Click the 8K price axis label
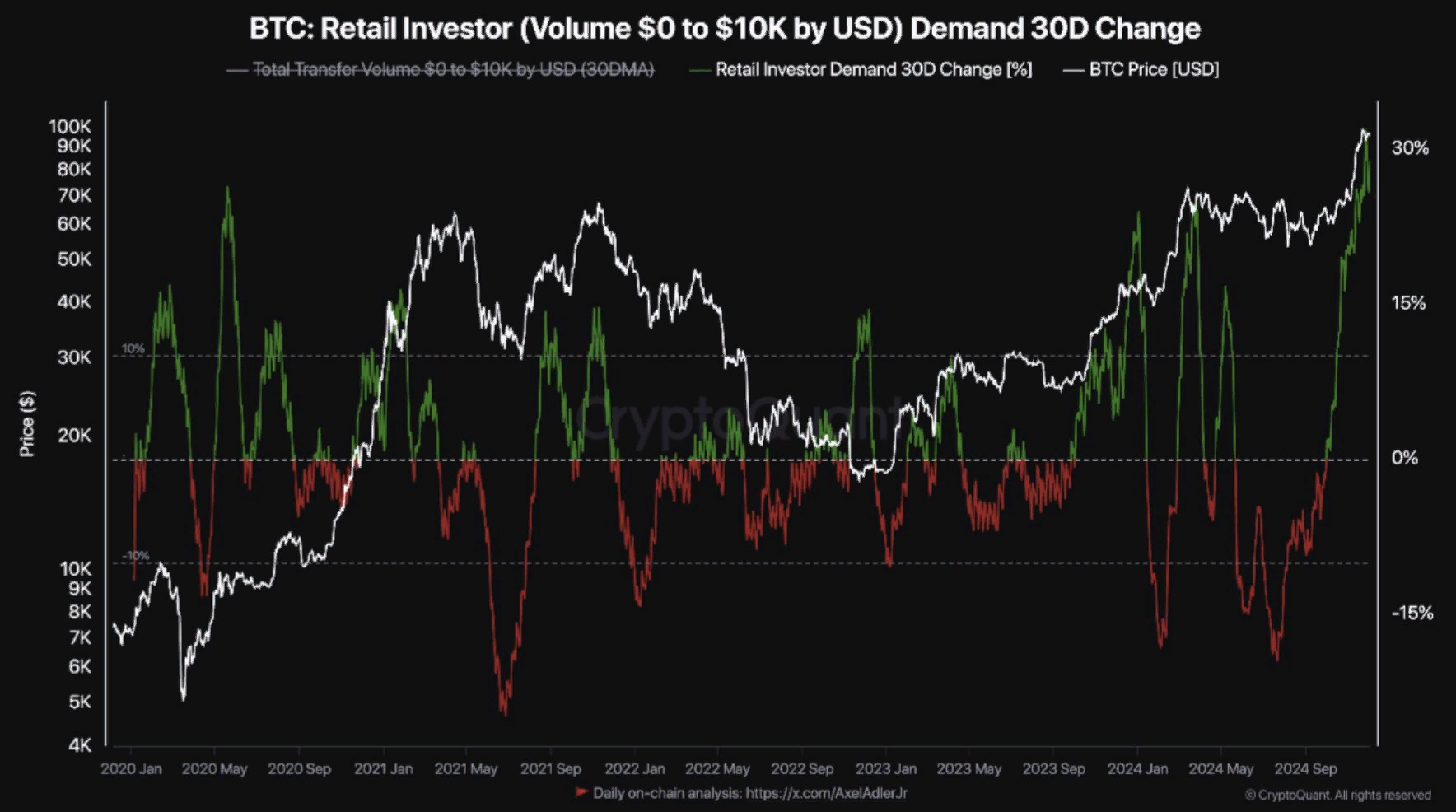The width and height of the screenshot is (1456, 812). [x=80, y=611]
